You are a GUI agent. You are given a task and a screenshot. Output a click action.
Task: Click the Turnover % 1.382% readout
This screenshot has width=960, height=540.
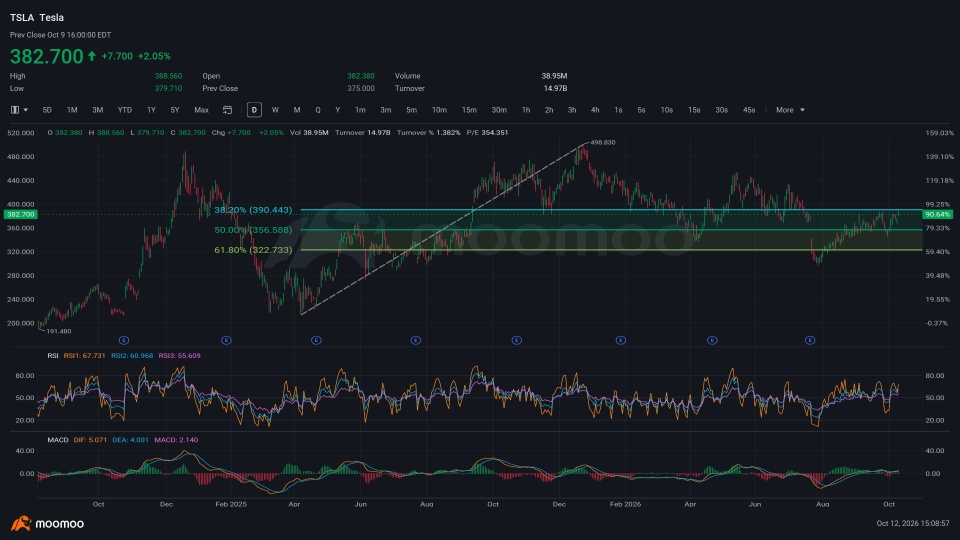(429, 132)
